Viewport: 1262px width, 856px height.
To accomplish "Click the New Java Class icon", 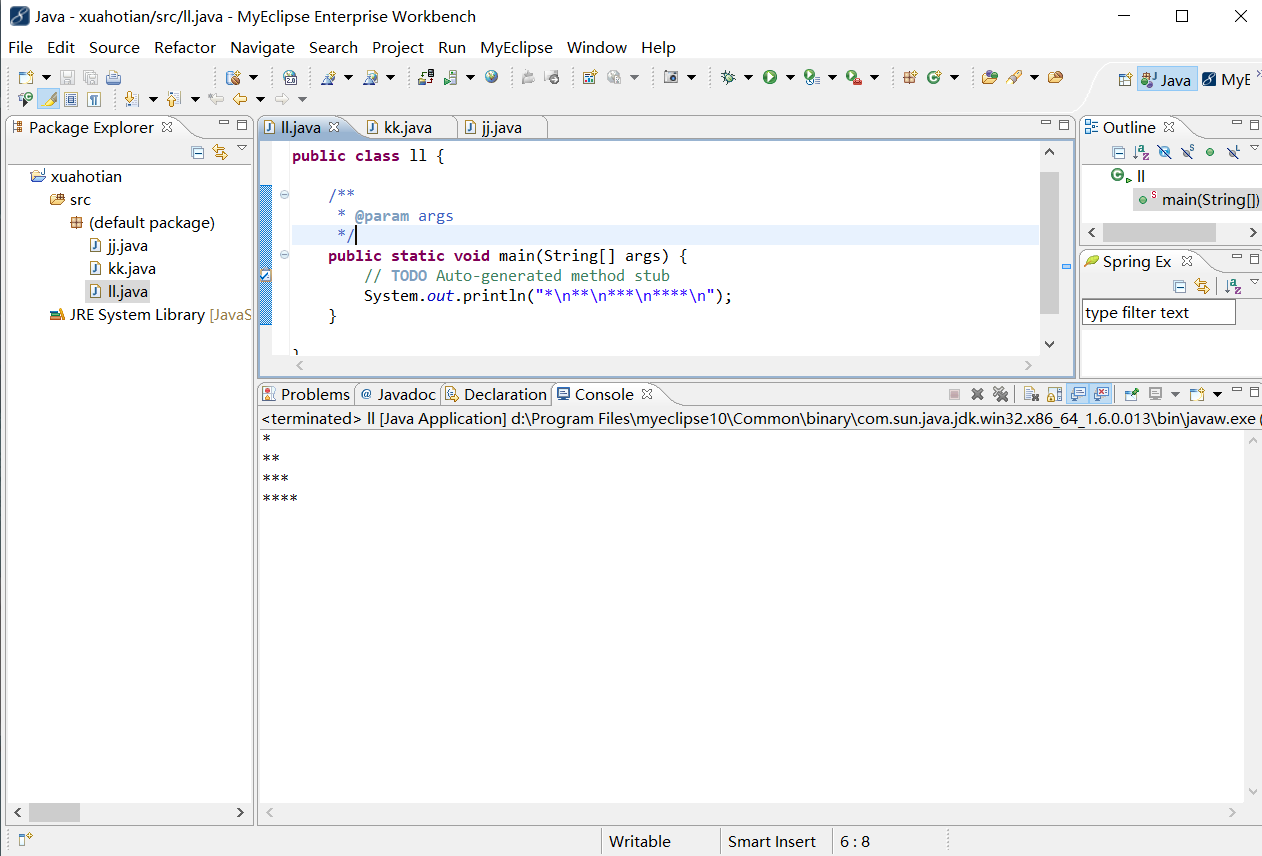I will point(935,77).
